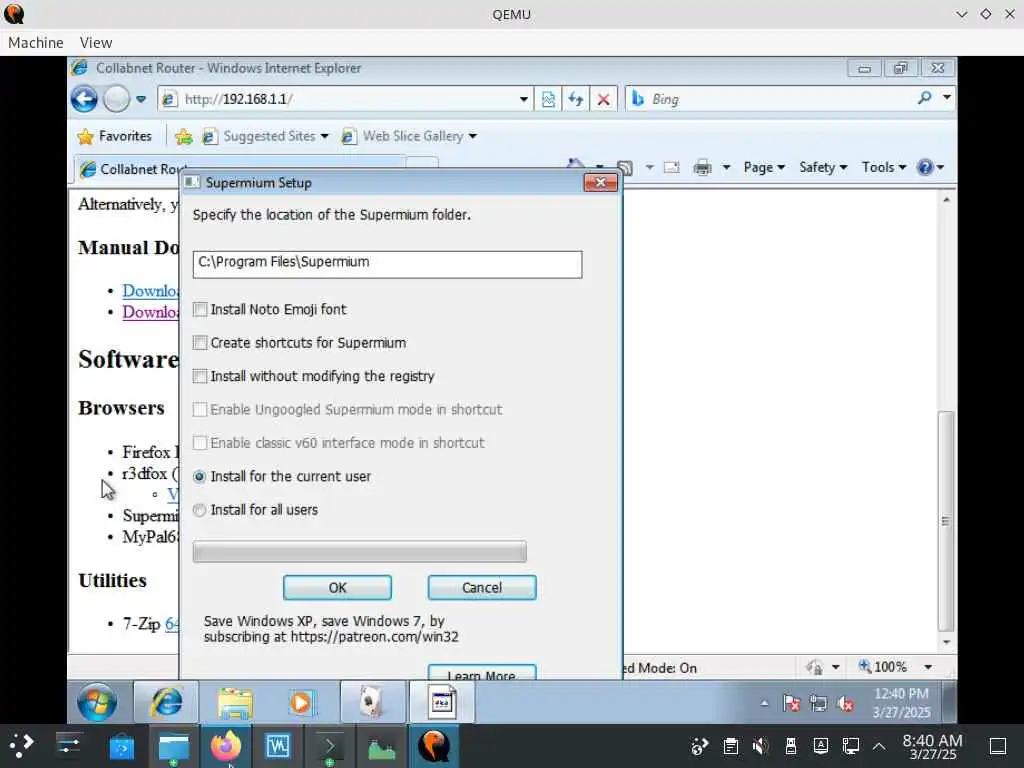Click Cancel in Supermium Setup
1024x768 pixels.
482,588
